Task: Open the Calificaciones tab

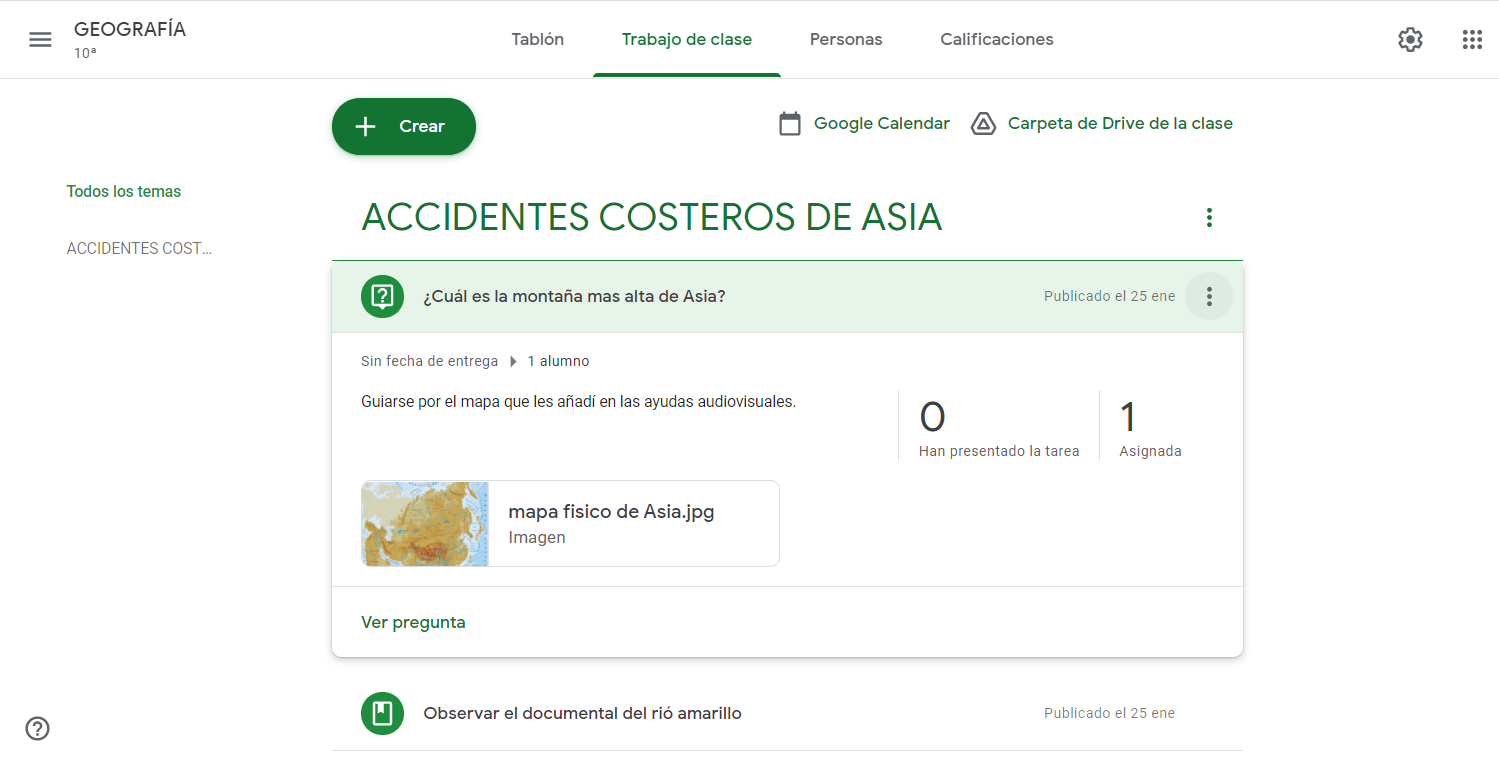Action: 997,40
